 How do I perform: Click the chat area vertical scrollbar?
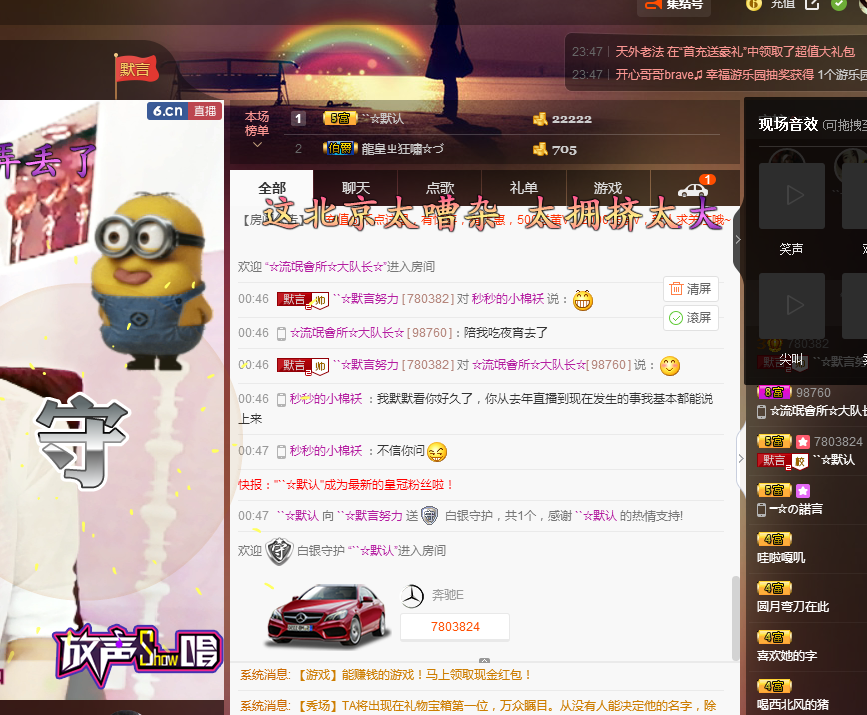click(735, 618)
